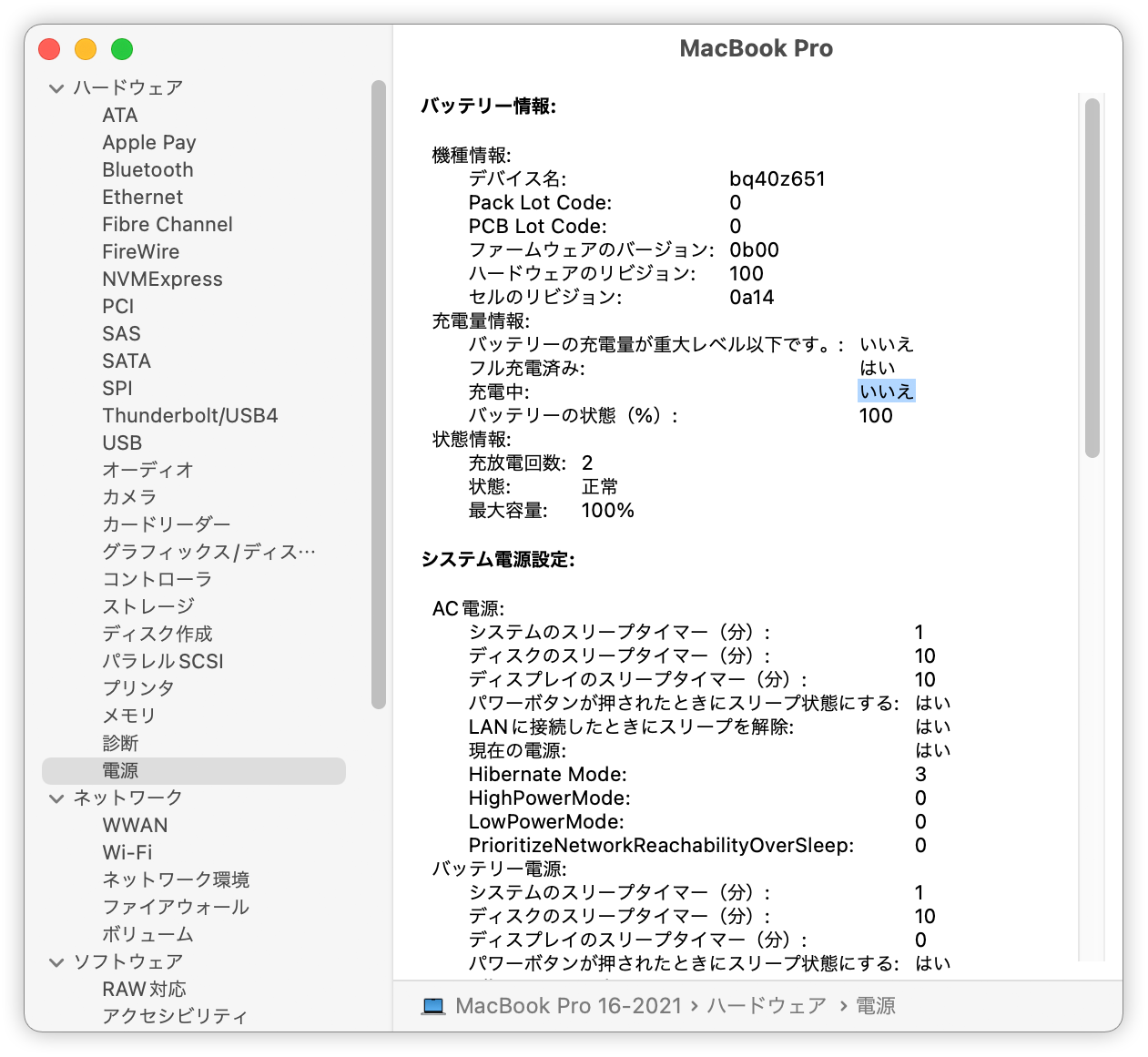
Task: Select PCI in sidebar
Action: pos(118,307)
